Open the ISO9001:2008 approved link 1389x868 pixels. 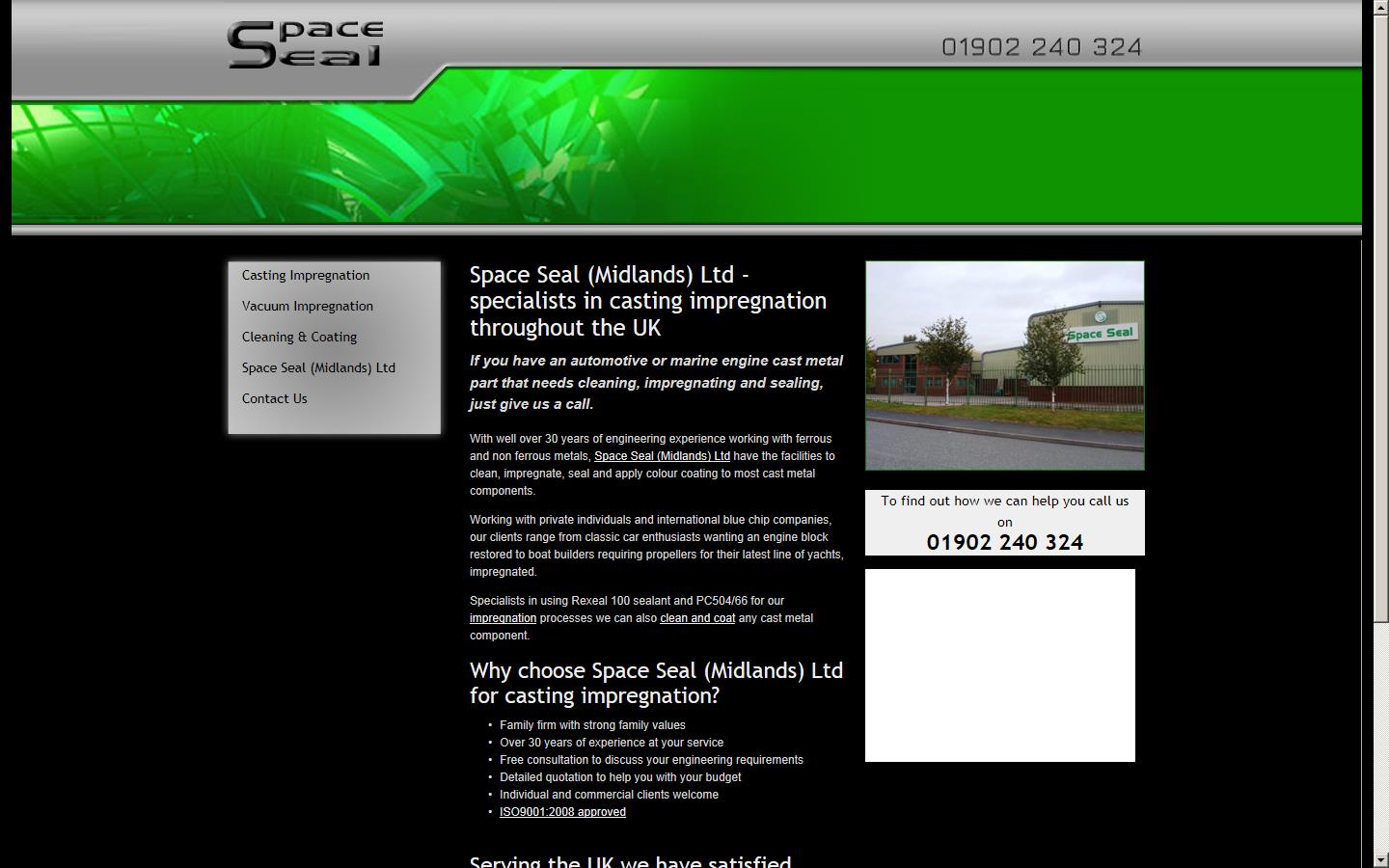point(562,812)
